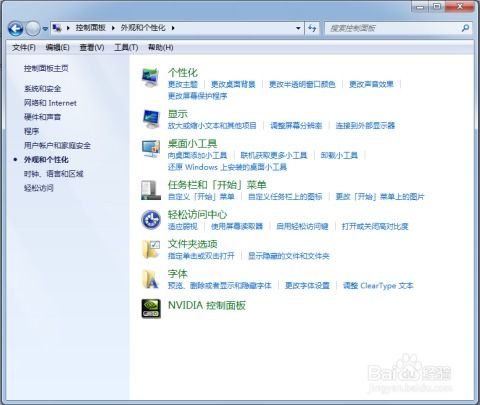The image size is (480, 405).
Task: Click the 调整屏幕分辨率 link
Action: (x=296, y=126)
